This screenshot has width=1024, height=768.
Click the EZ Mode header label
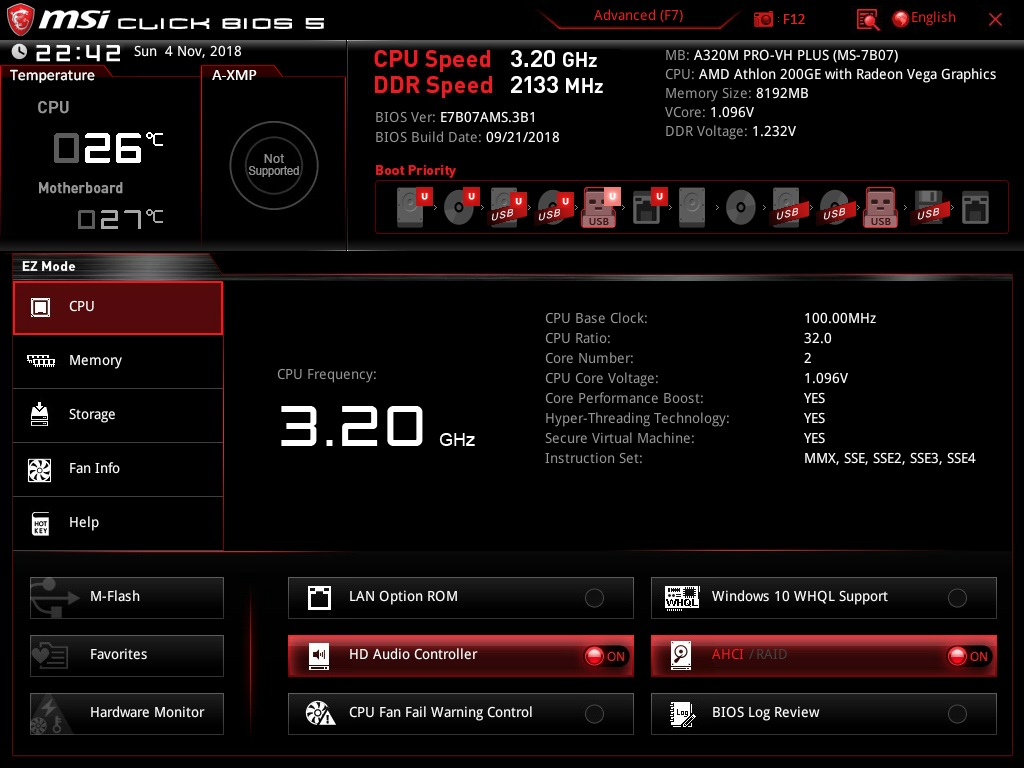click(x=49, y=266)
